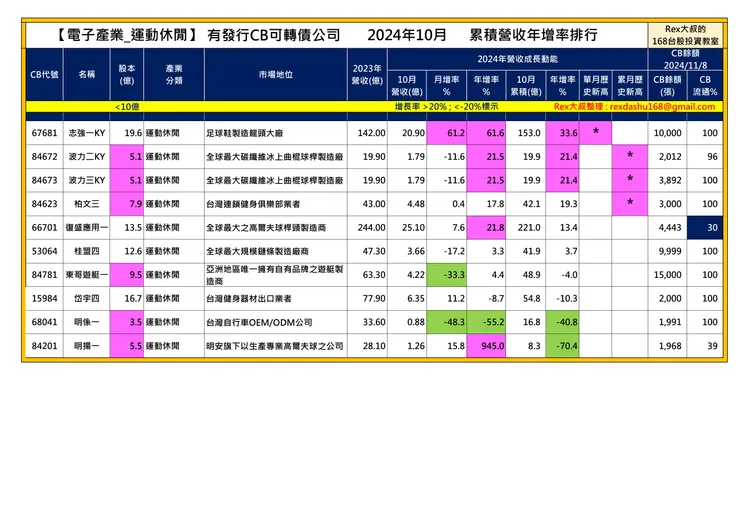
Task: Click the dark blue 30 circulation cell
Action: [705, 228]
